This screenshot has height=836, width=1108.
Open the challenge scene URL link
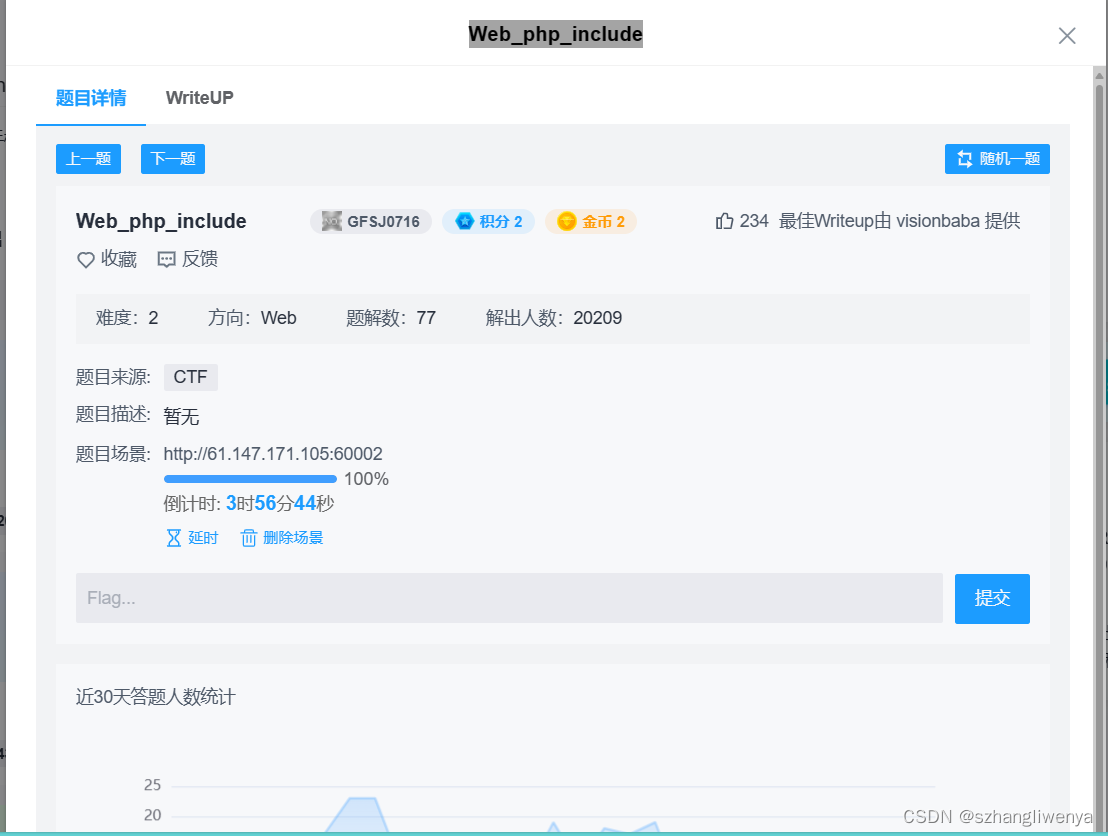point(274,453)
